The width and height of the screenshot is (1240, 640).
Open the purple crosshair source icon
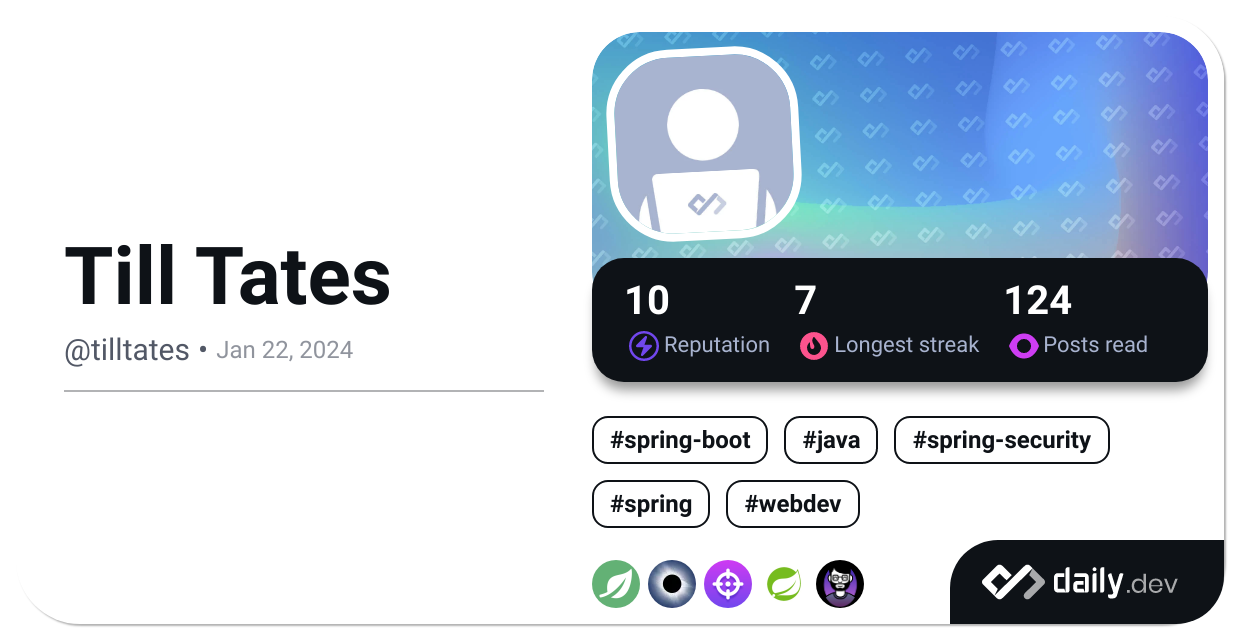pos(728,584)
